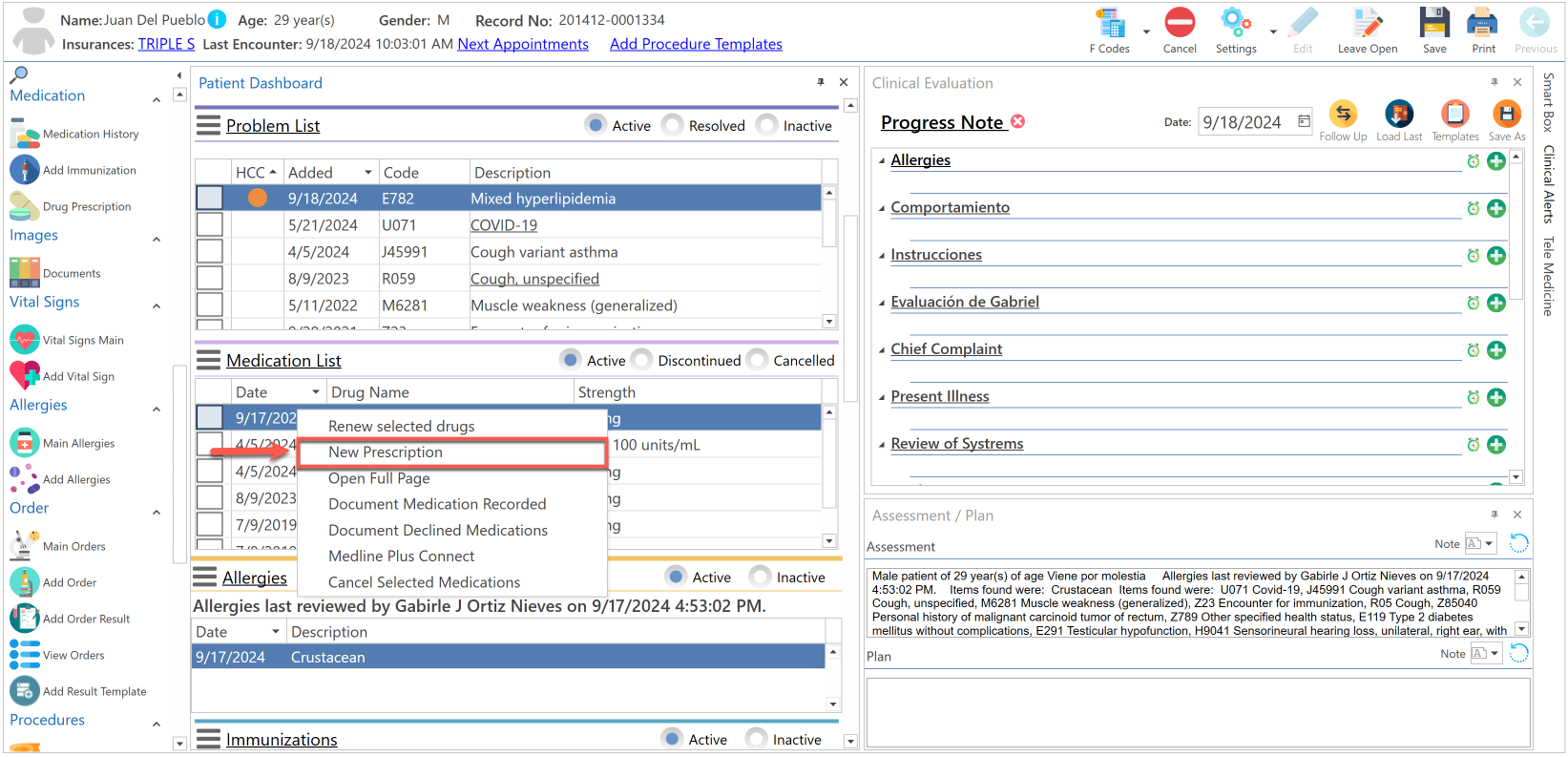The width and height of the screenshot is (1568, 757).
Task: Open the Added column filter dropdown
Action: click(x=368, y=173)
